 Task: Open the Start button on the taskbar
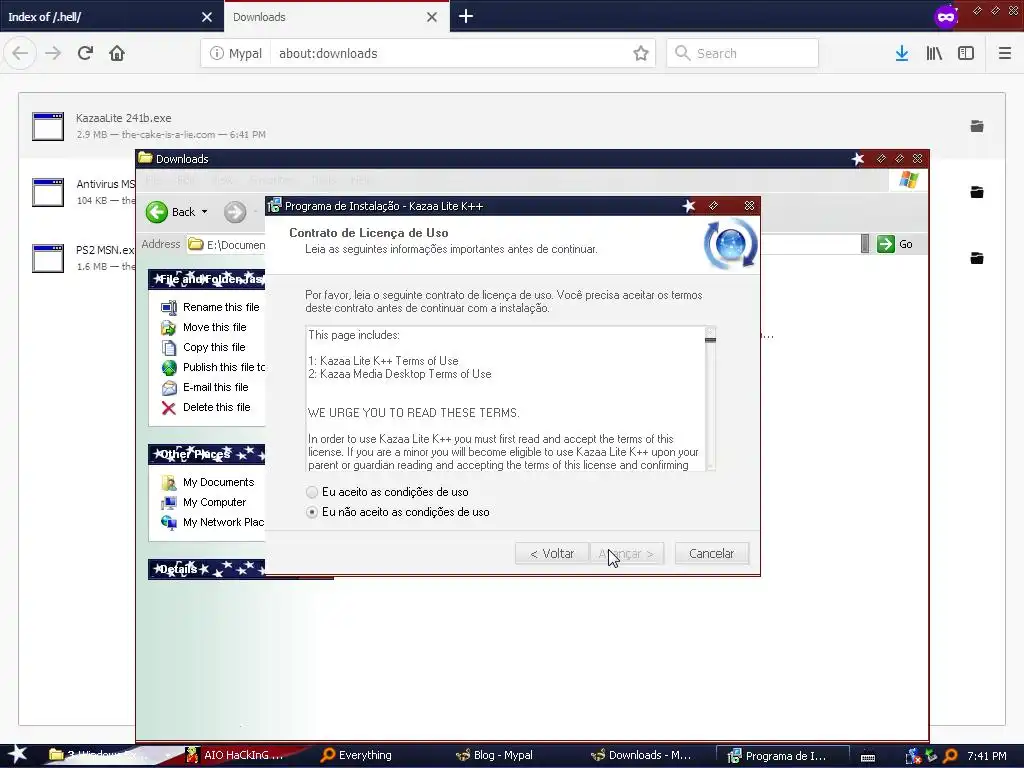coord(18,755)
